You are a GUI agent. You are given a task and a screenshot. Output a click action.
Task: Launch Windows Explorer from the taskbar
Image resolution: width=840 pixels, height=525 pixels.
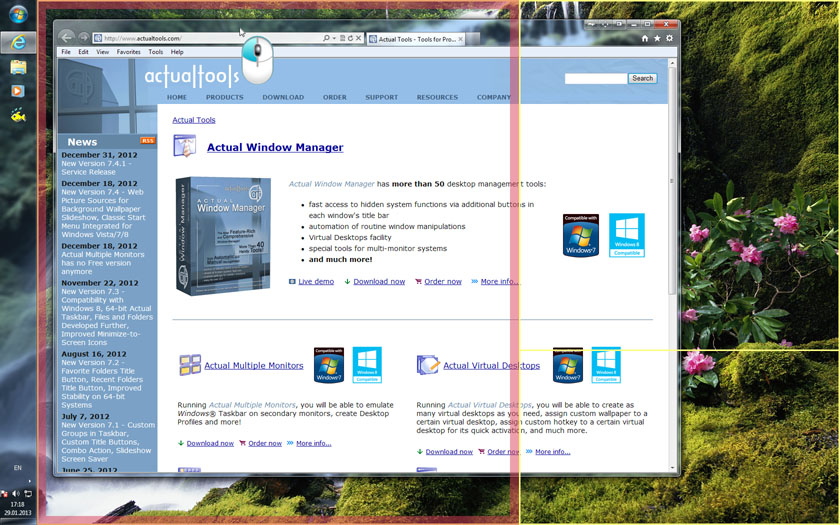point(18,67)
